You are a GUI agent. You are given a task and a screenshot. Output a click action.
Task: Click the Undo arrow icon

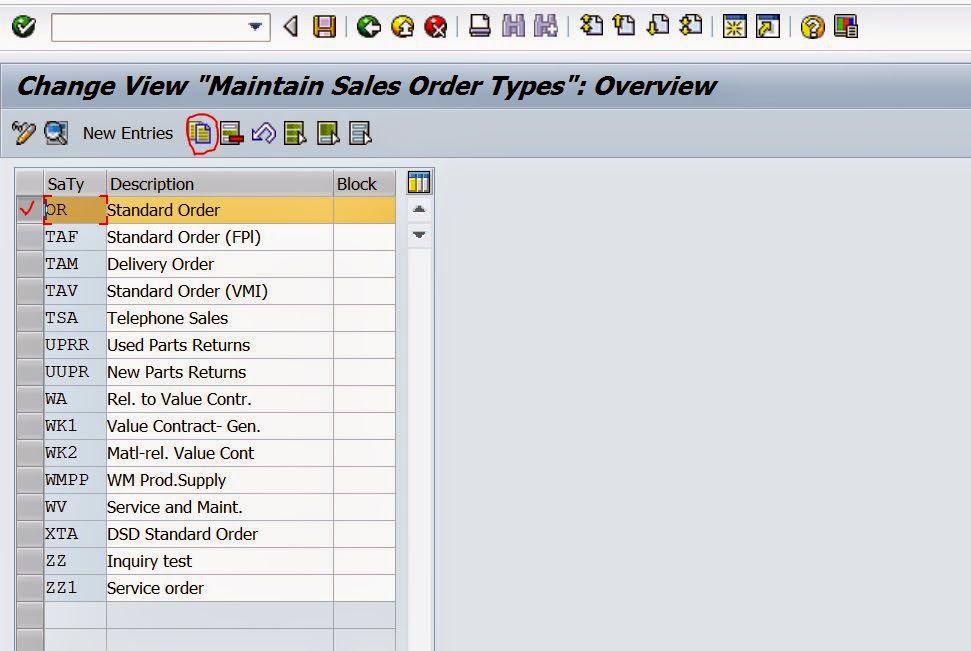coord(262,133)
